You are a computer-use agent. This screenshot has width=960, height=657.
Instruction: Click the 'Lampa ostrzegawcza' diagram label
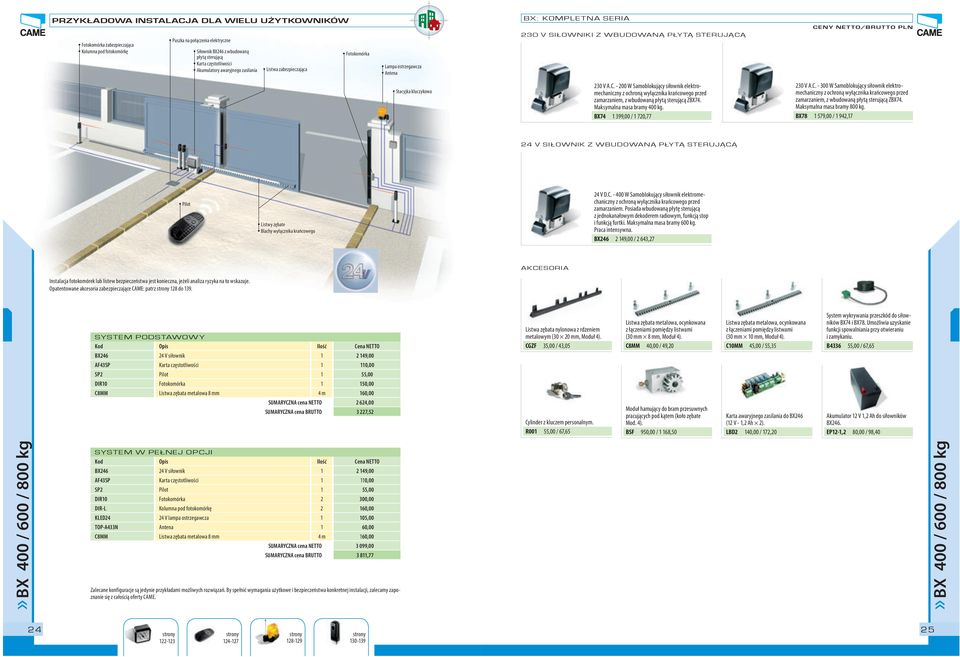tap(403, 66)
